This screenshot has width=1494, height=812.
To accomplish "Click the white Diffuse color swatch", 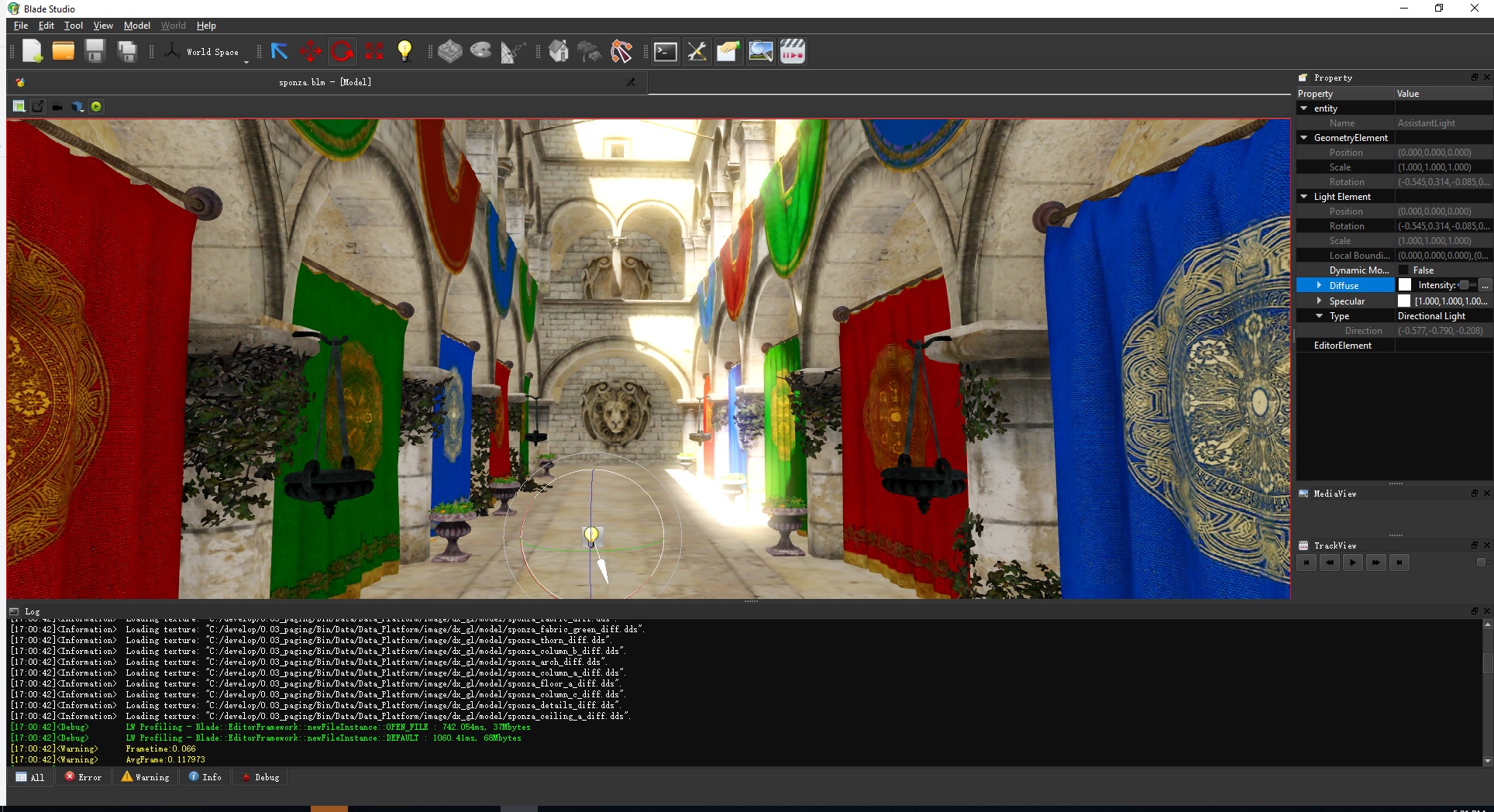I will tap(1405, 285).
